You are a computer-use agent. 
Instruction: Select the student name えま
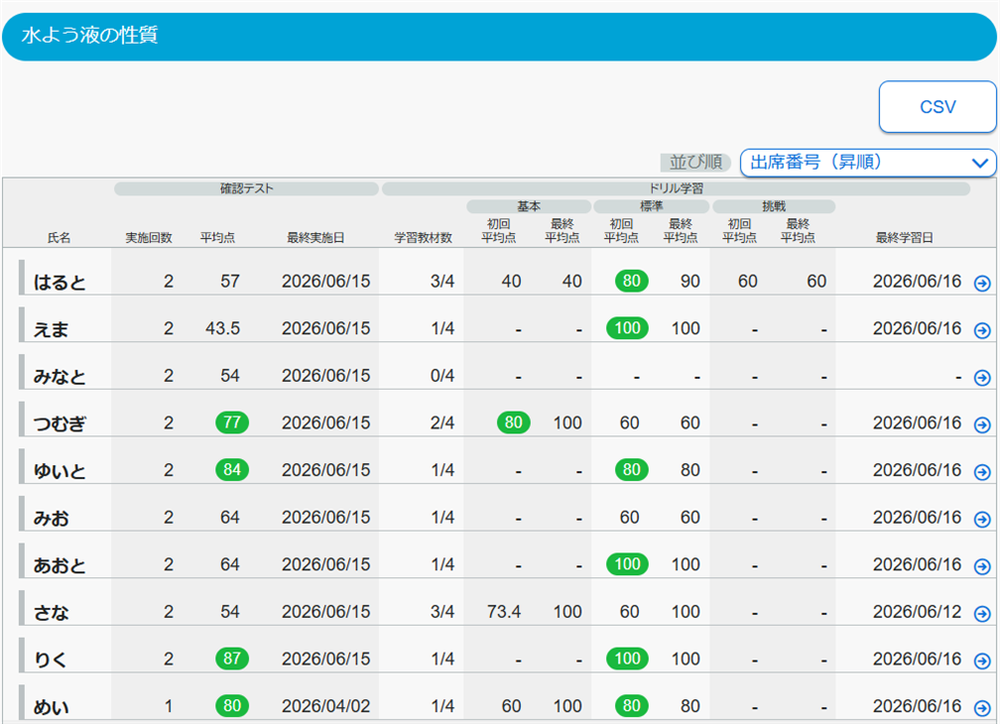[x=51, y=330]
